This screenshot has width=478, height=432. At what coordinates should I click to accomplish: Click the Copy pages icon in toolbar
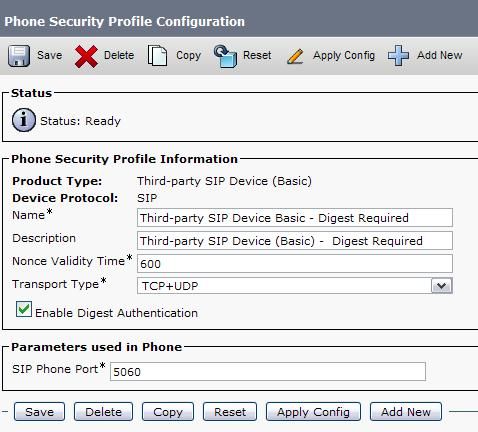157,55
